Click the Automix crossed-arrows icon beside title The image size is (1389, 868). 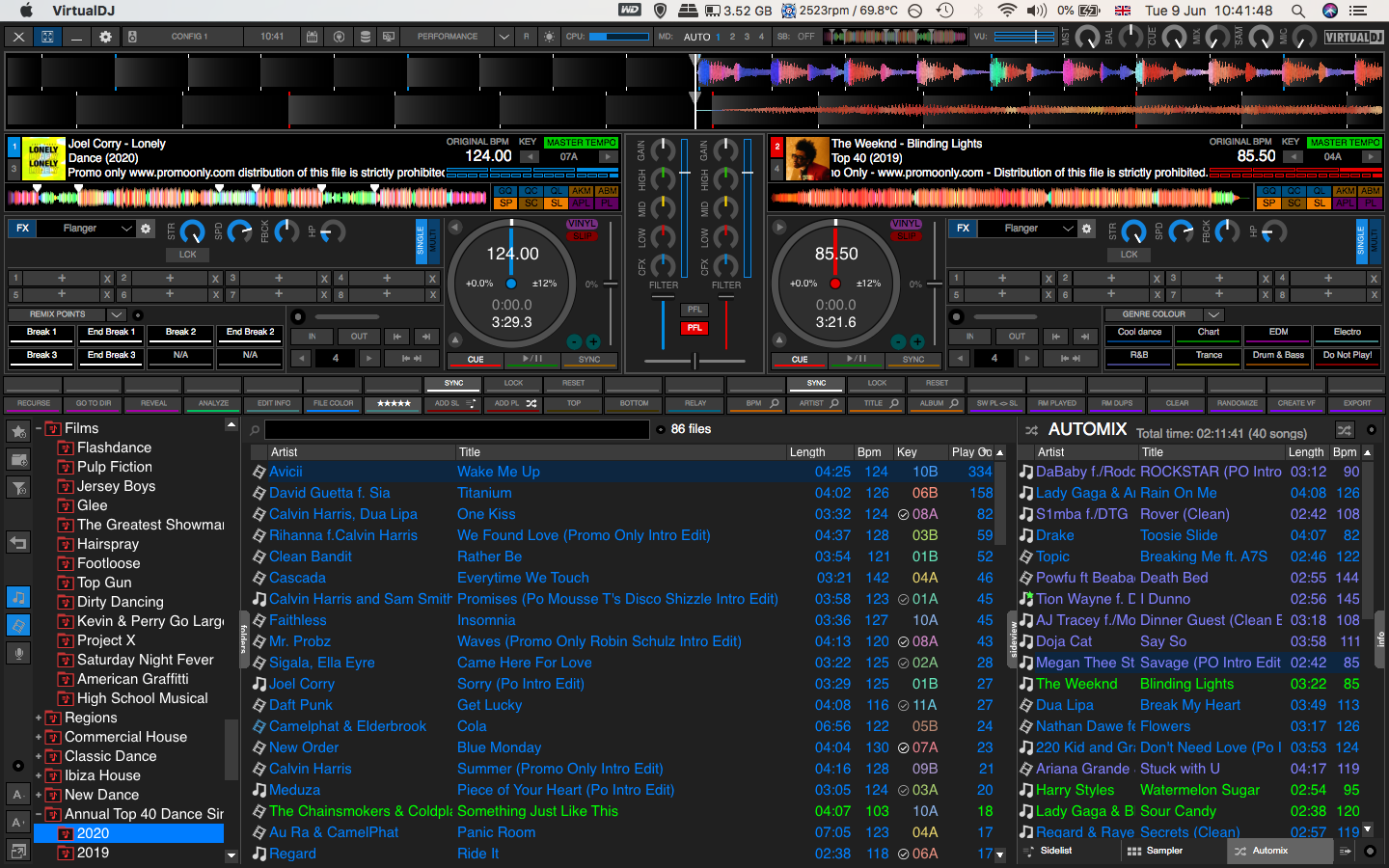click(x=1031, y=430)
